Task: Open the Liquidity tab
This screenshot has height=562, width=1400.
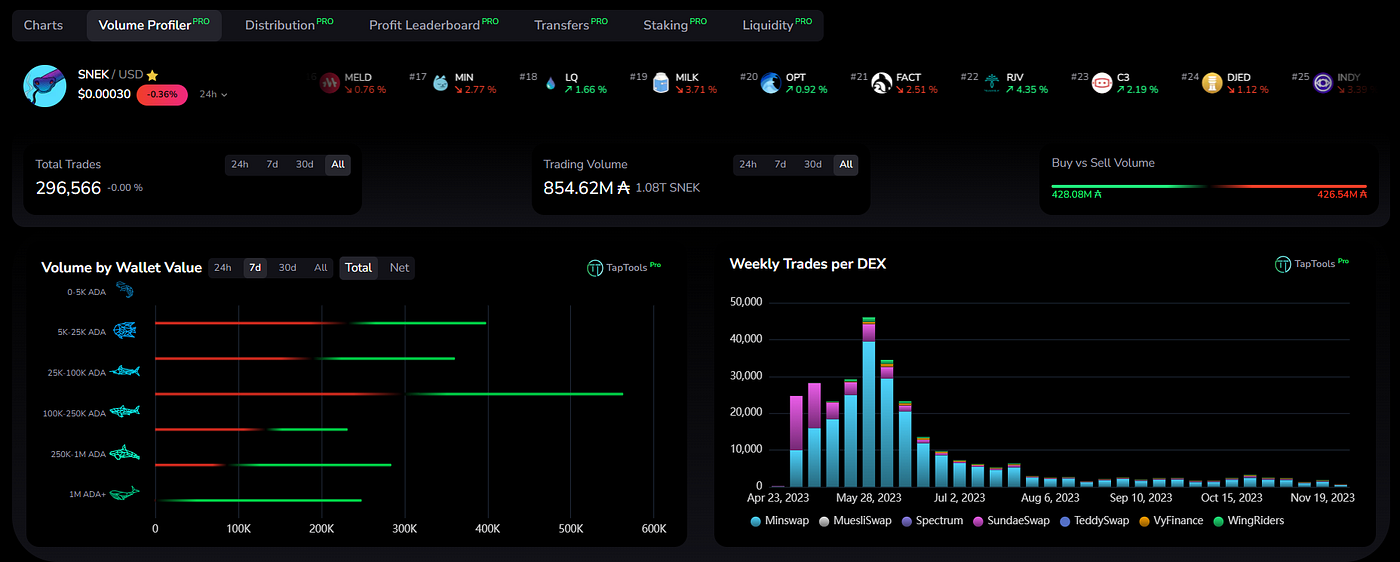Action: point(776,25)
